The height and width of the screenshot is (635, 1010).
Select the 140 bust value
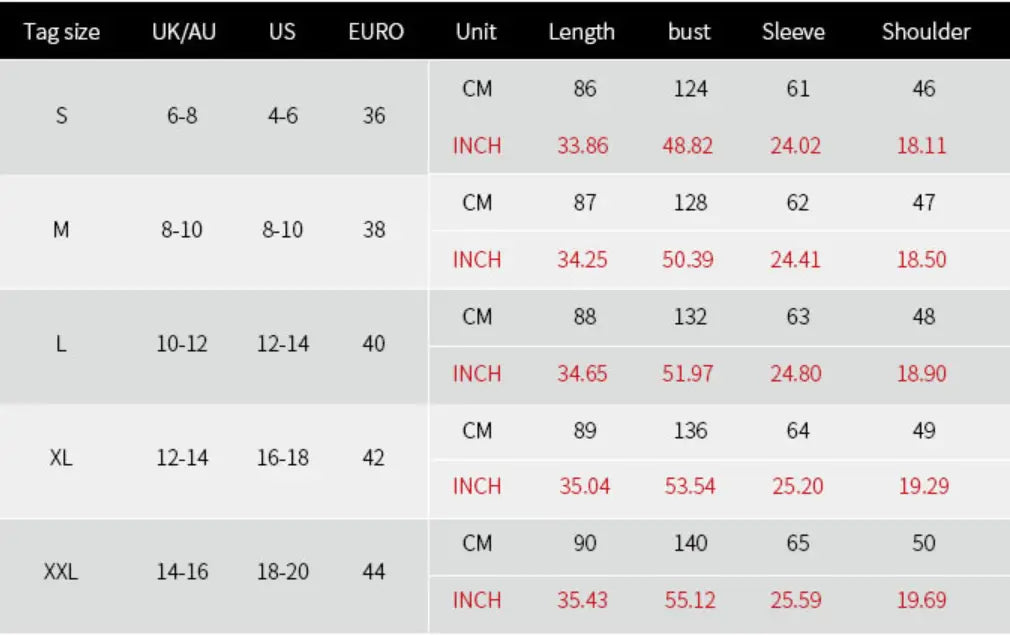(x=691, y=543)
